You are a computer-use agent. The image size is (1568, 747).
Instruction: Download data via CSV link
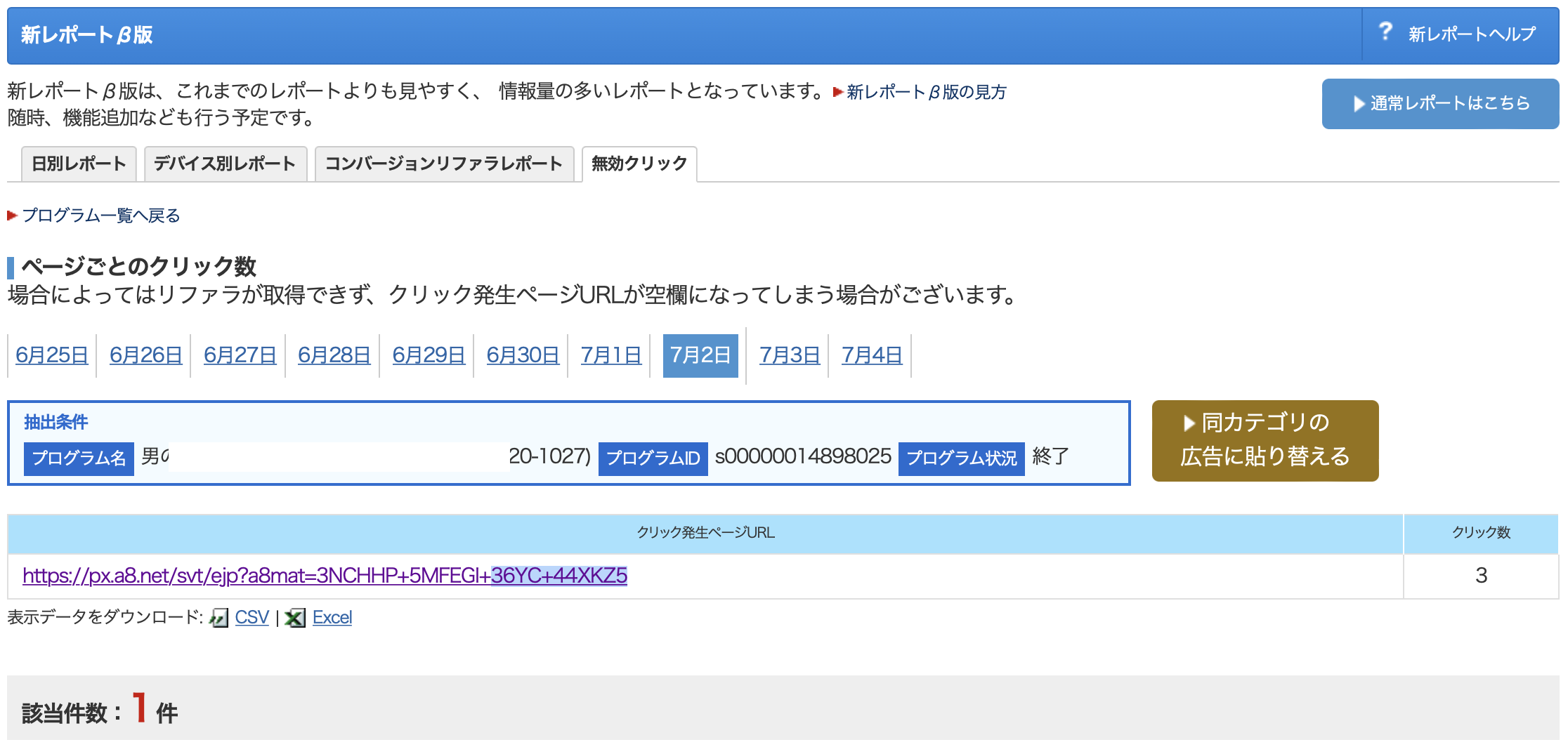251,618
